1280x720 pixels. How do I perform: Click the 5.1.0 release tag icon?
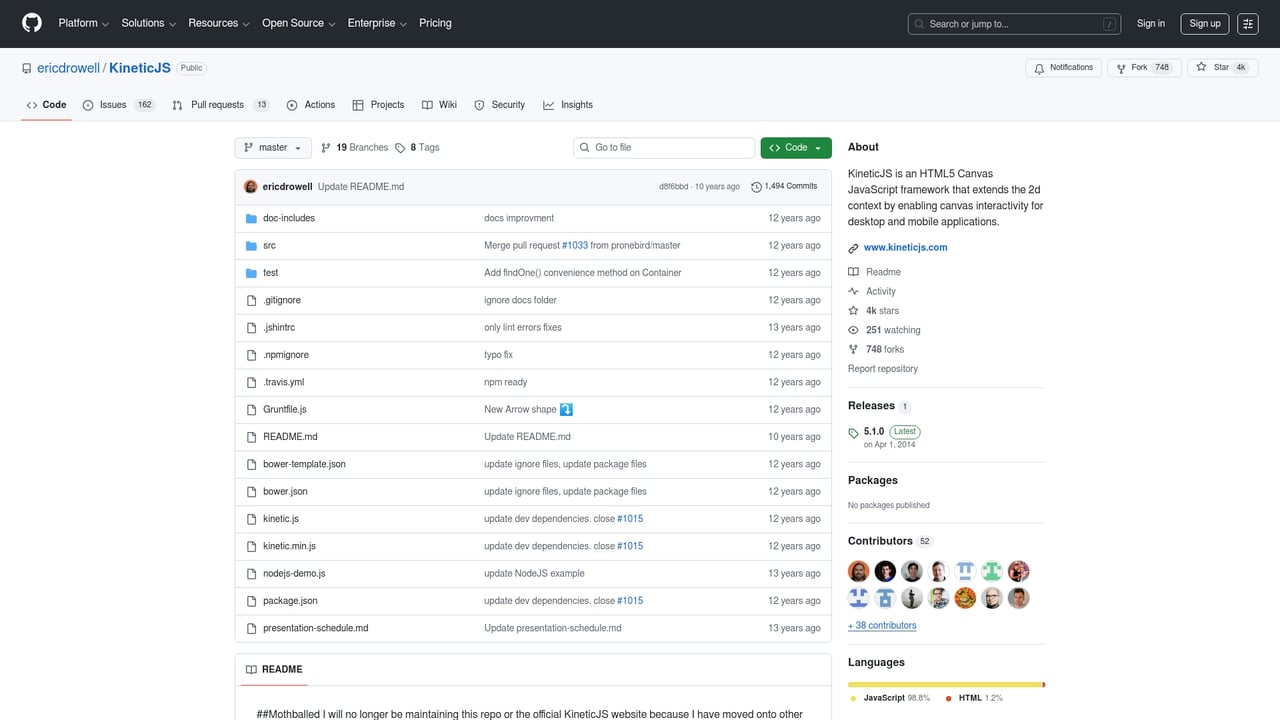(854, 431)
